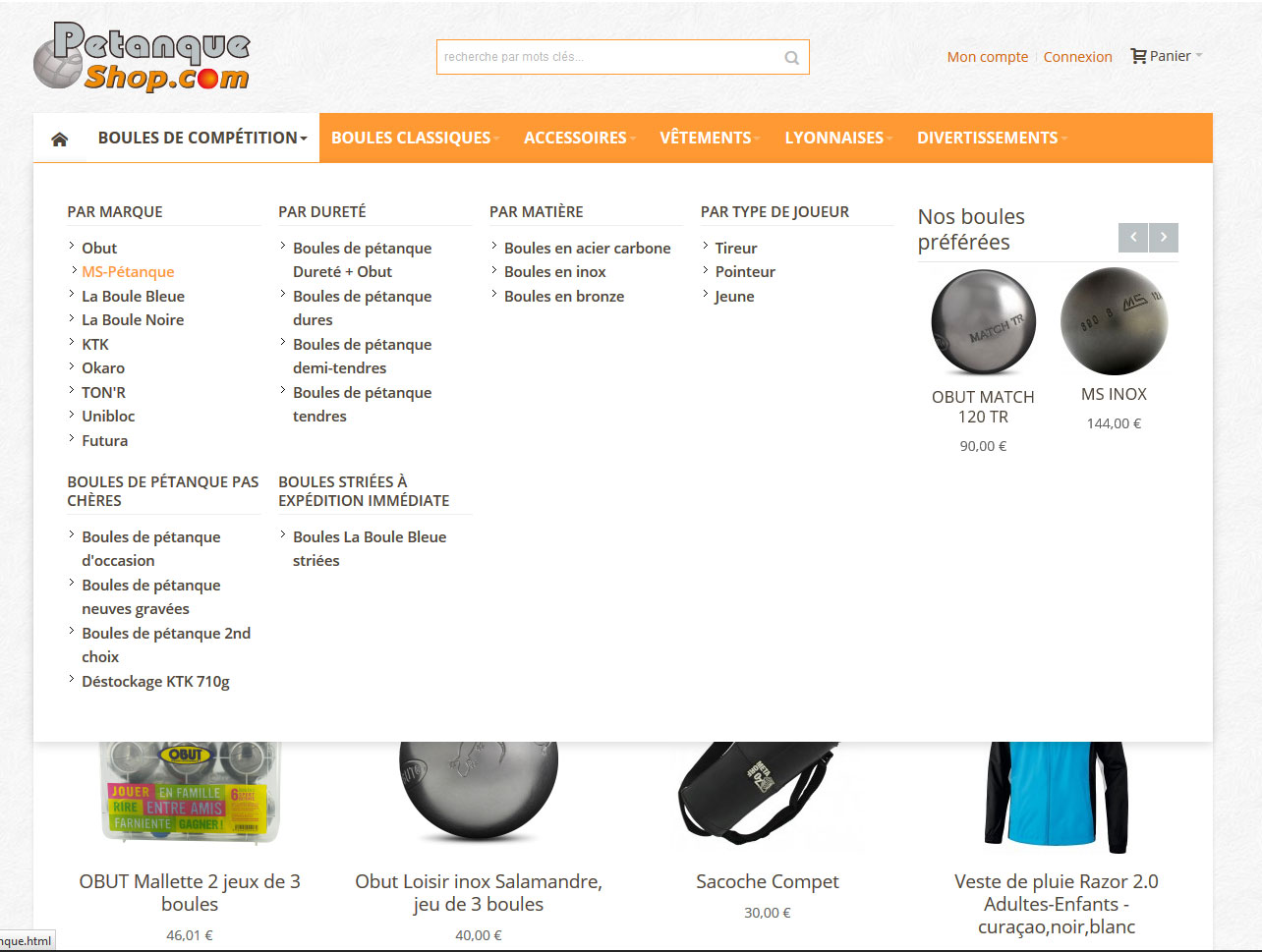Click the Par dureté heading
Screen dimensions: 1262x952
point(322,211)
